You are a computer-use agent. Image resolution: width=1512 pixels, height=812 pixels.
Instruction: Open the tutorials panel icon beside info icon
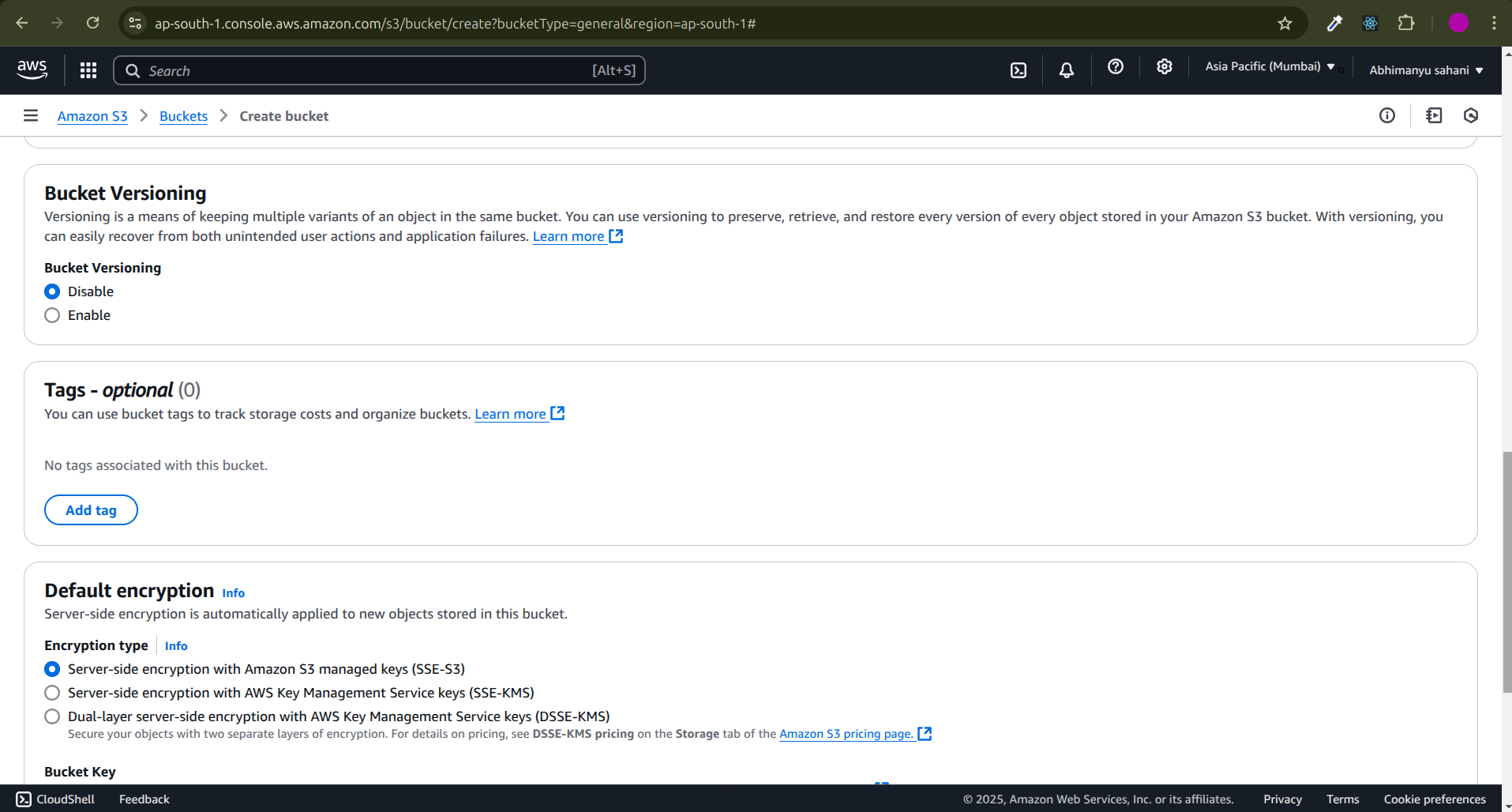click(x=1434, y=116)
